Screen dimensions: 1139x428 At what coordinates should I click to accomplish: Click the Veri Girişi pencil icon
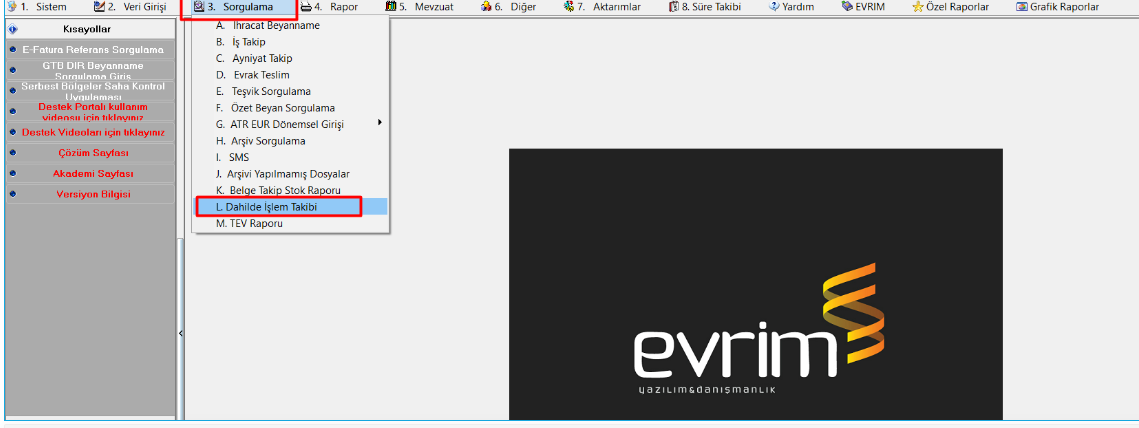100,7
